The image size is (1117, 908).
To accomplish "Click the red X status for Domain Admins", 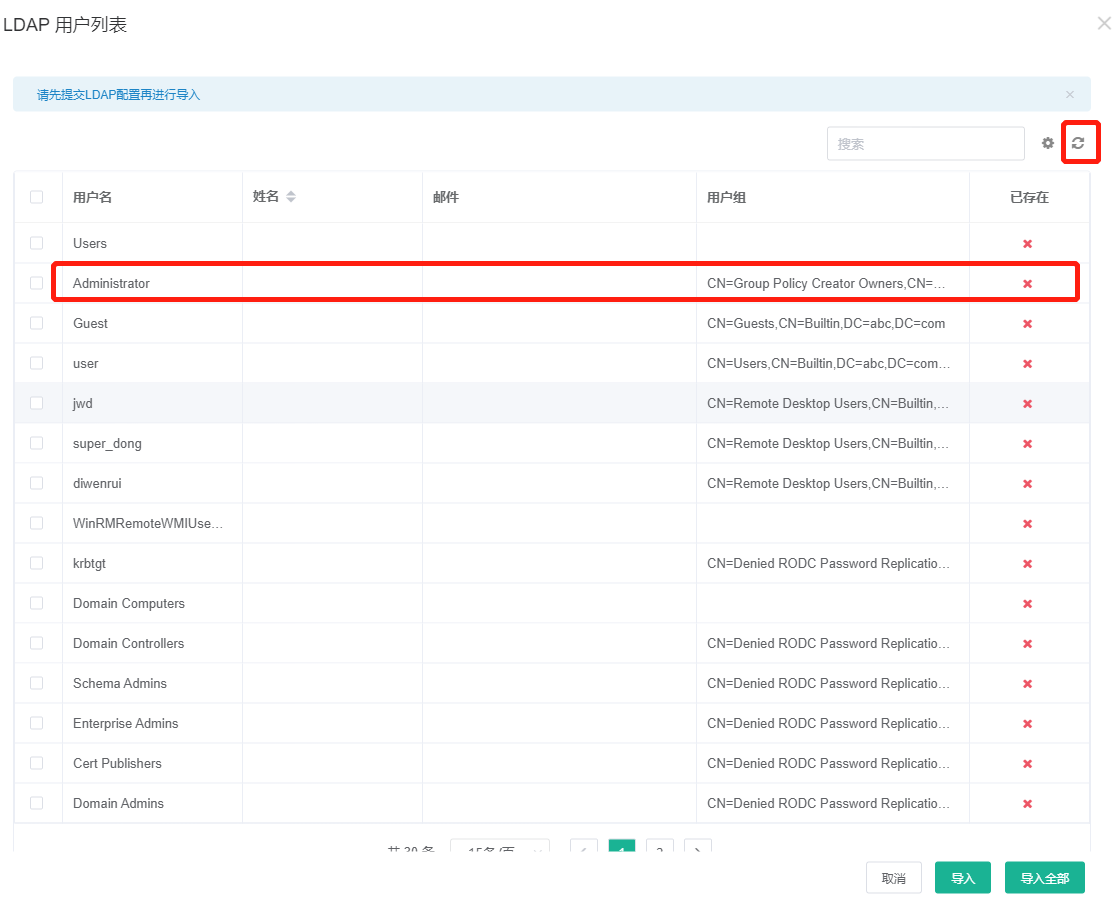I will coord(1027,803).
